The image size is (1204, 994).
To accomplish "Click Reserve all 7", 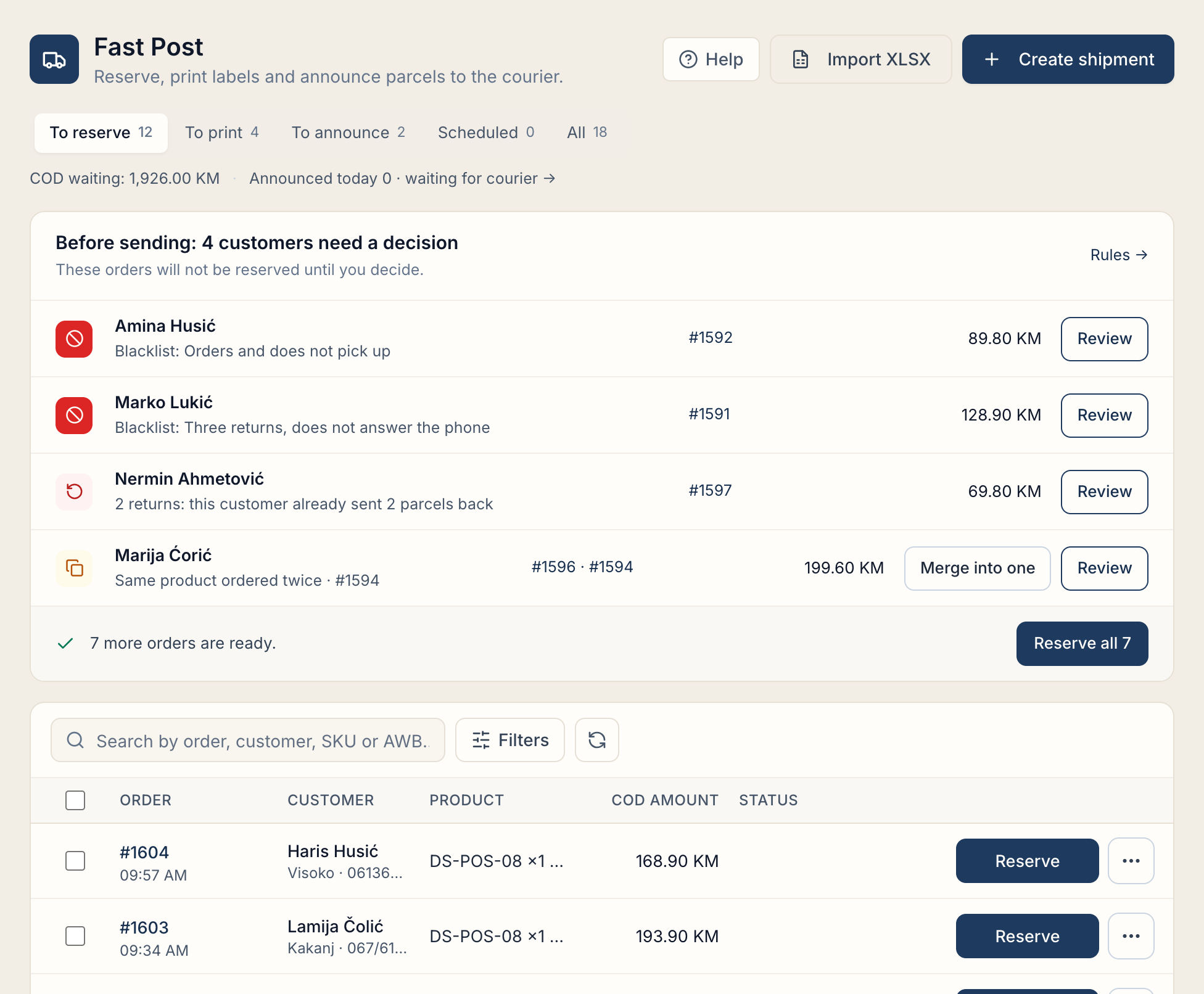I will pyautogui.click(x=1082, y=643).
